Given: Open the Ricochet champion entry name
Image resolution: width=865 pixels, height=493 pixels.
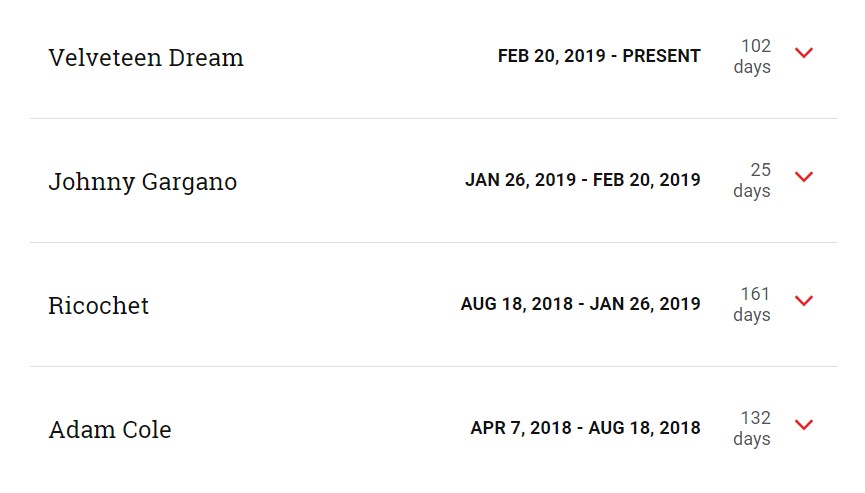Looking at the screenshot, I should (x=99, y=306).
